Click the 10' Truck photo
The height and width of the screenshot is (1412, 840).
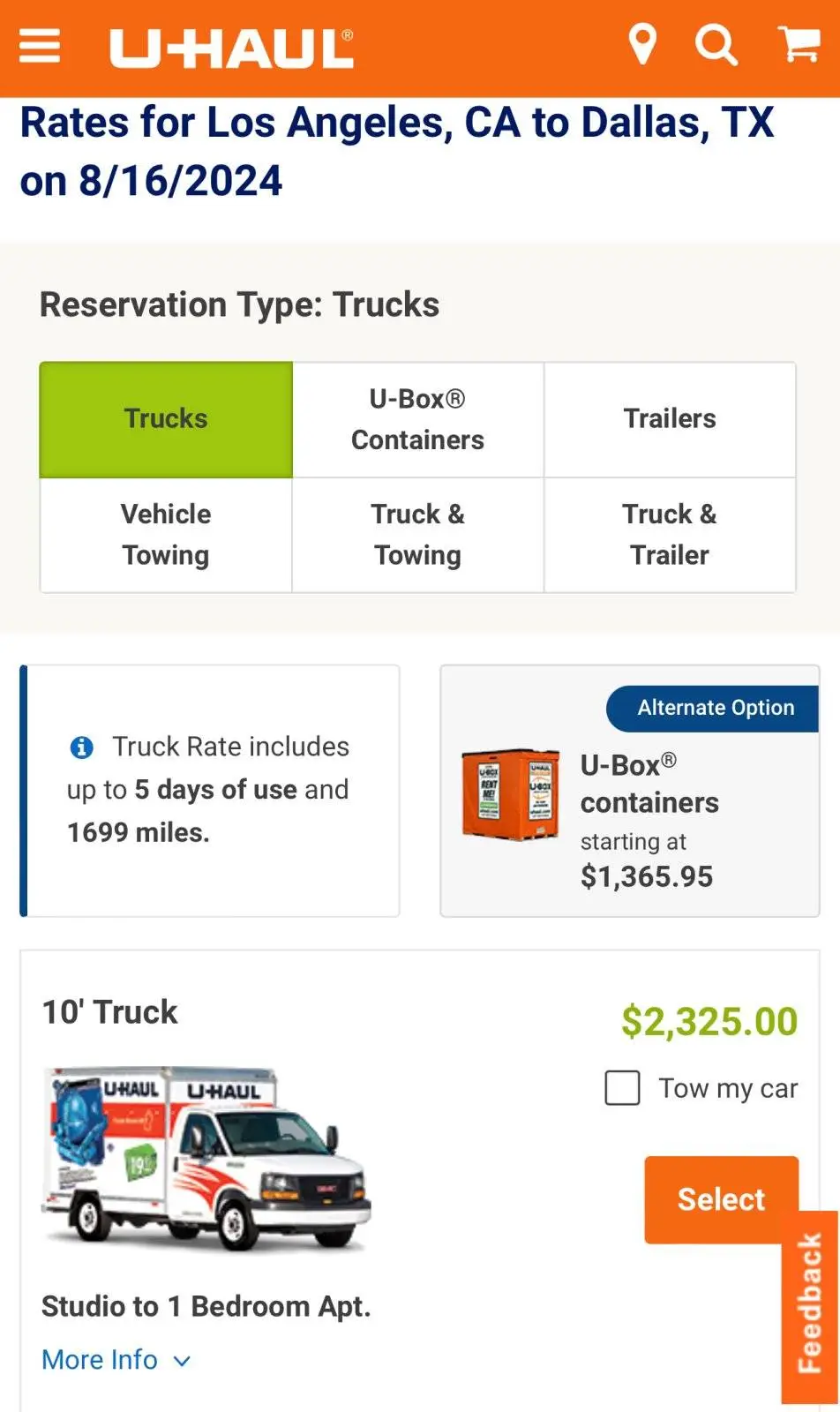(207, 1157)
